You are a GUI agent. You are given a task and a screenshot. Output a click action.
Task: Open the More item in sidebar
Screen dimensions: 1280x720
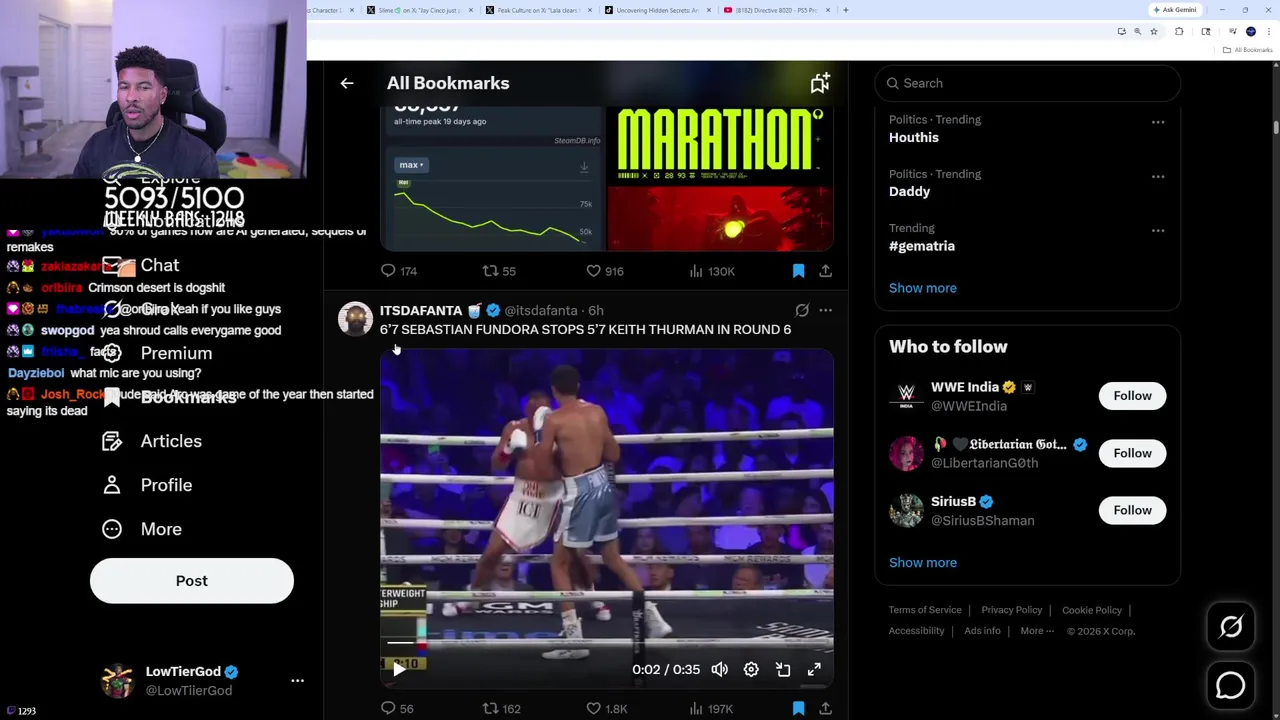pyautogui.click(x=142, y=529)
